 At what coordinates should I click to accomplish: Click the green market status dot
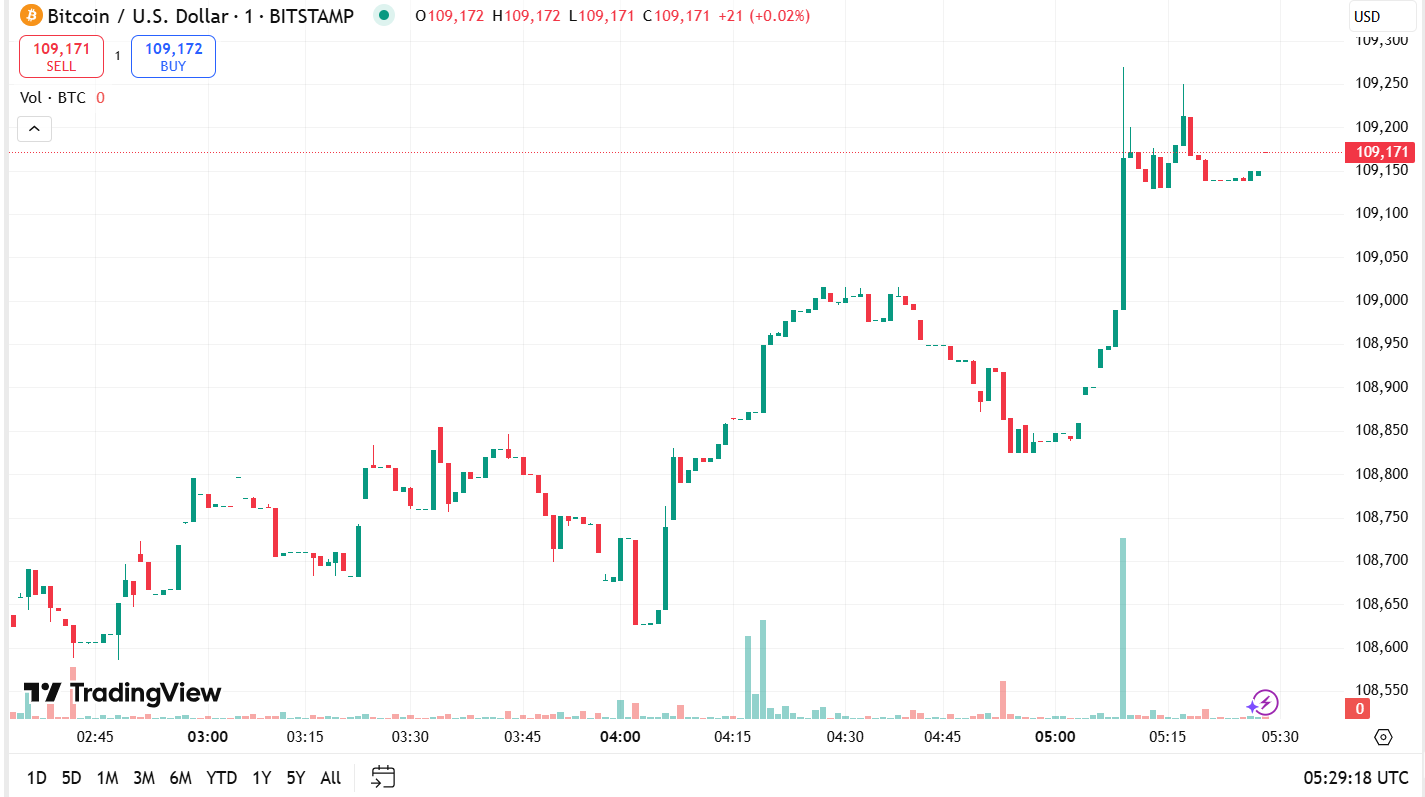[x=383, y=15]
